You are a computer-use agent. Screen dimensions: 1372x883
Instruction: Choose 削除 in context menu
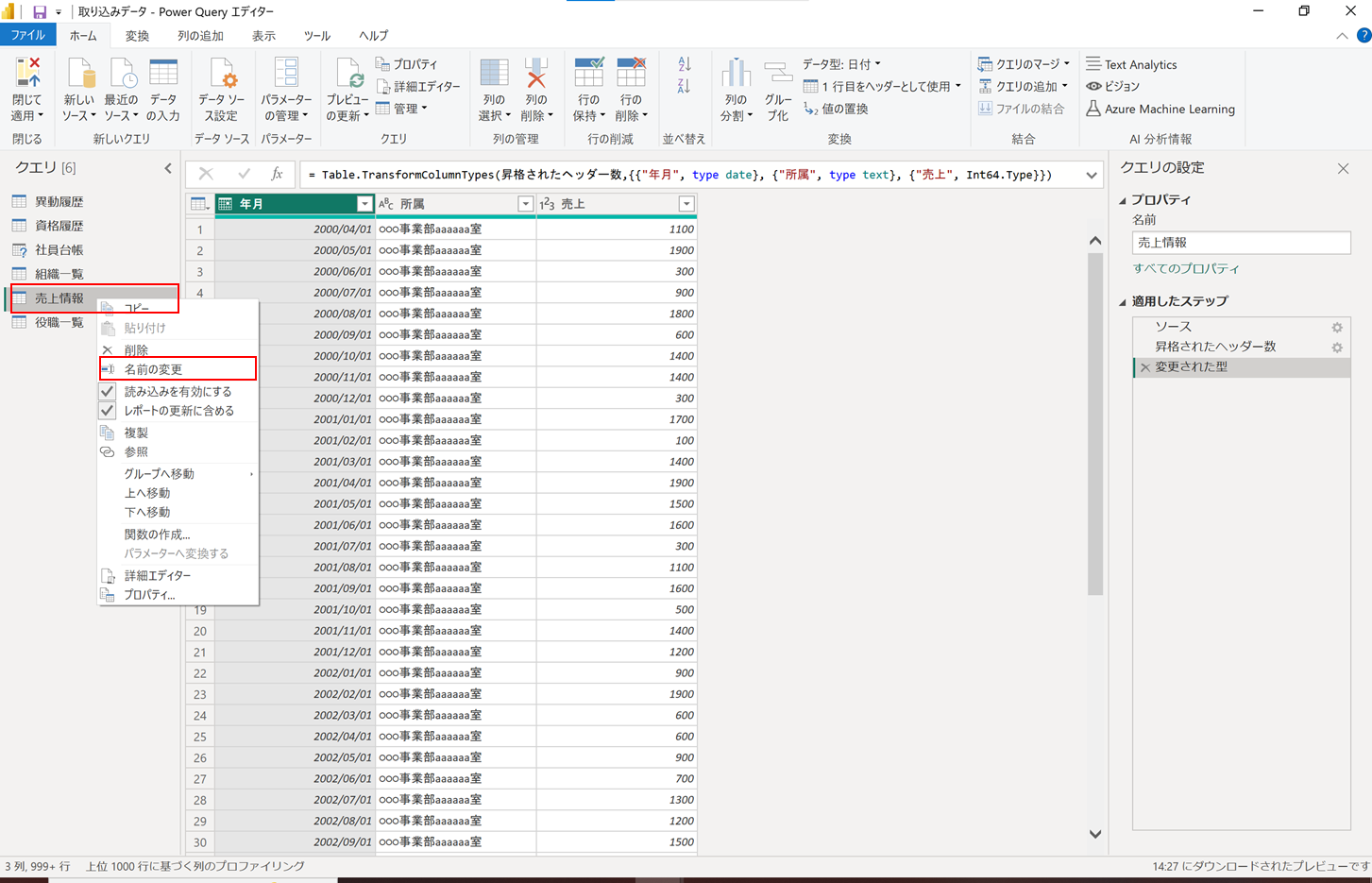(x=178, y=349)
